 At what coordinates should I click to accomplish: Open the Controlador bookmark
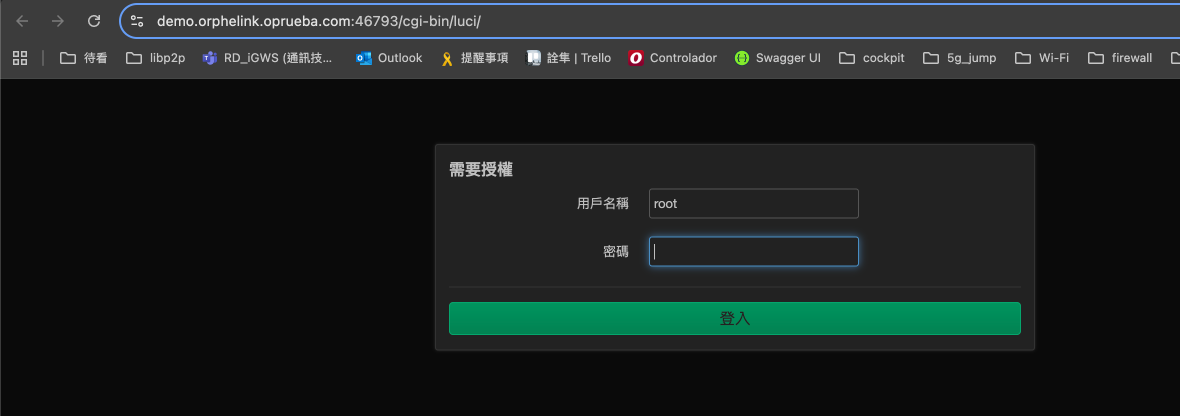672,58
